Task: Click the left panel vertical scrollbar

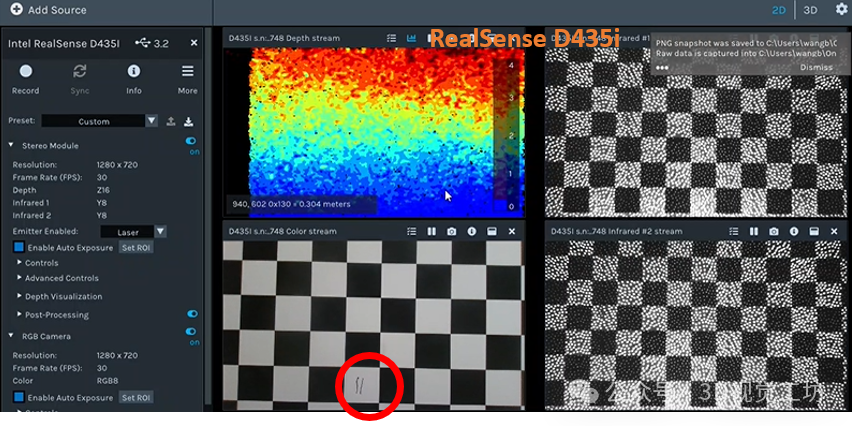Action: (208, 217)
